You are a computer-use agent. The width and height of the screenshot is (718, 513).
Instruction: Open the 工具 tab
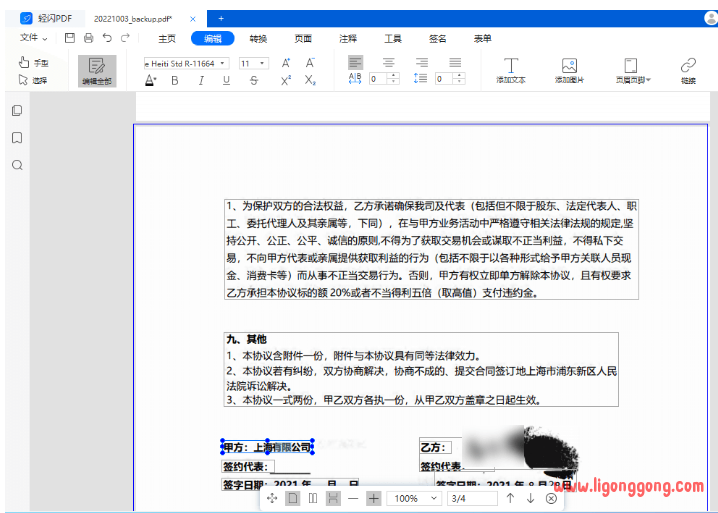(x=392, y=38)
